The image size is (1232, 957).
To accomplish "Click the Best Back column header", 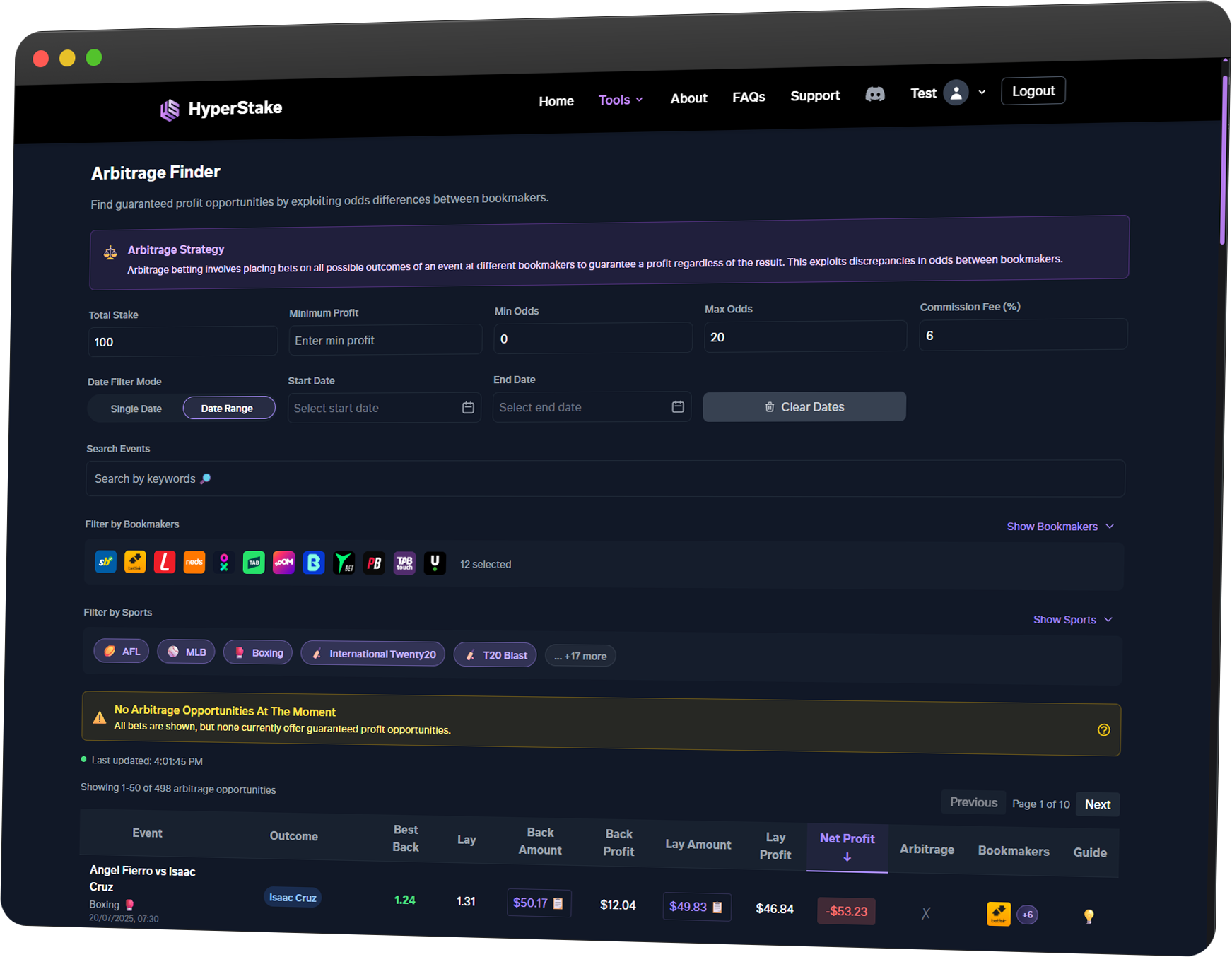I will pyautogui.click(x=406, y=838).
